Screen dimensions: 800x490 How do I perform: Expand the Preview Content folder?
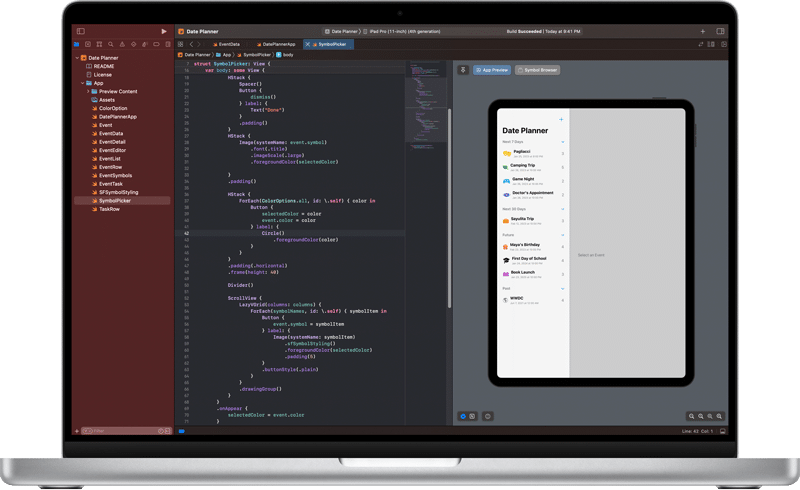tap(88, 91)
